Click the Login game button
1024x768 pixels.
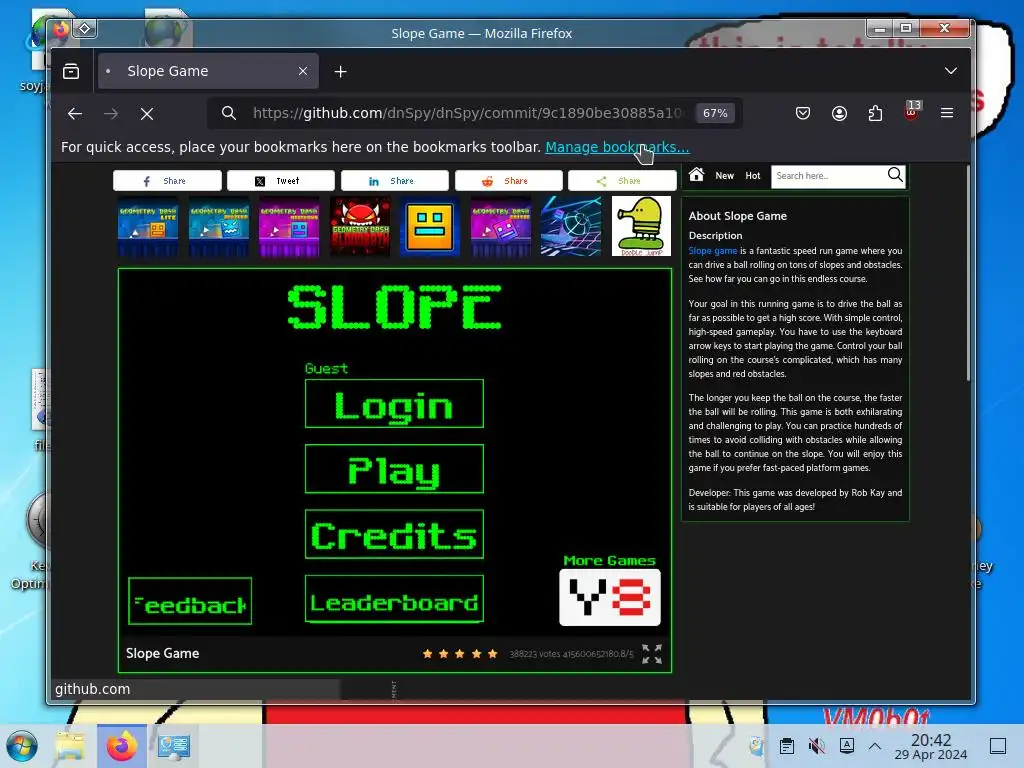tap(394, 404)
